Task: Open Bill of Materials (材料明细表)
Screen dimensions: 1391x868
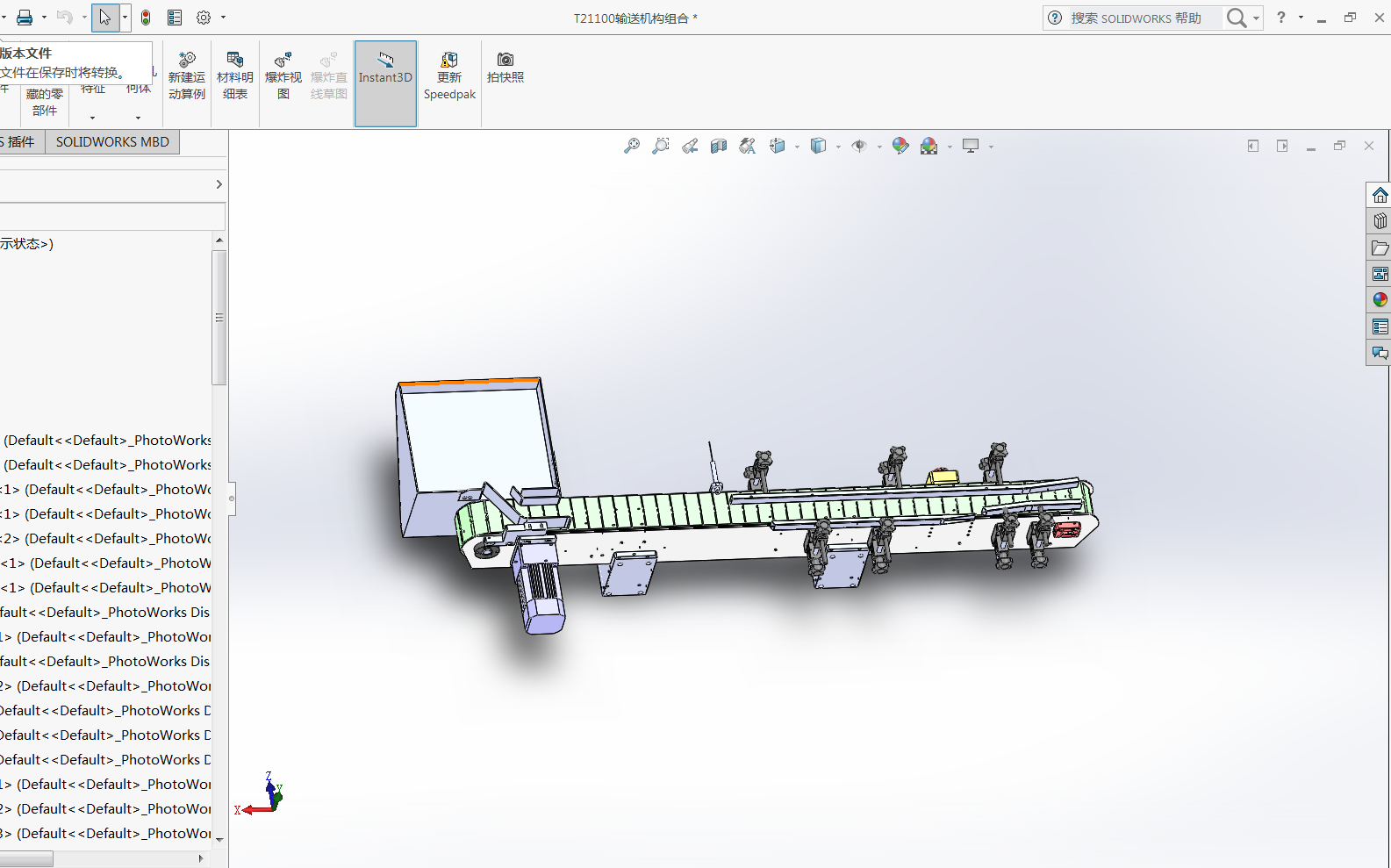Action: tap(234, 76)
